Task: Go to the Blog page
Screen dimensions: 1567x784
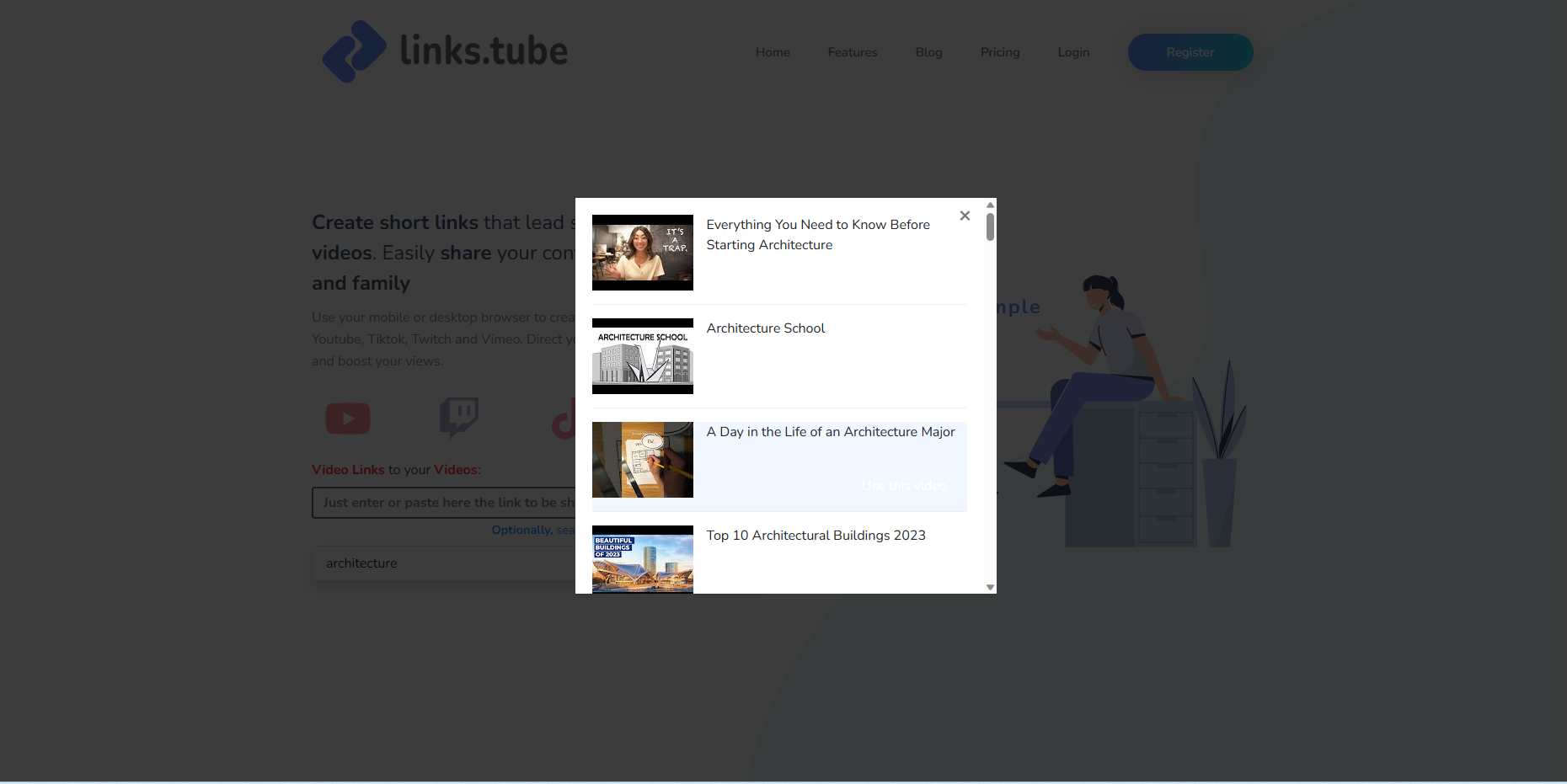Action: point(928,52)
